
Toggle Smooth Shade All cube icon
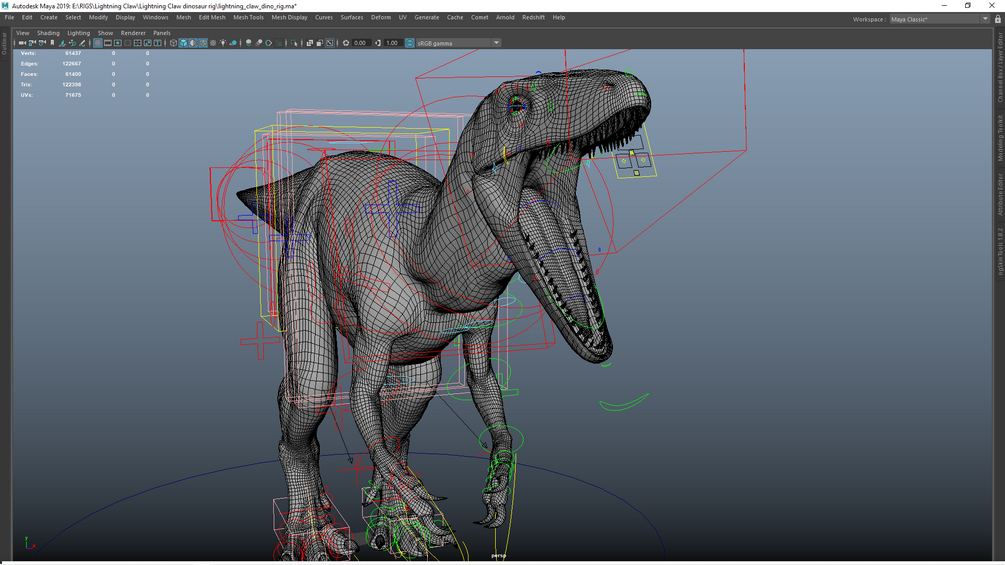click(x=183, y=43)
